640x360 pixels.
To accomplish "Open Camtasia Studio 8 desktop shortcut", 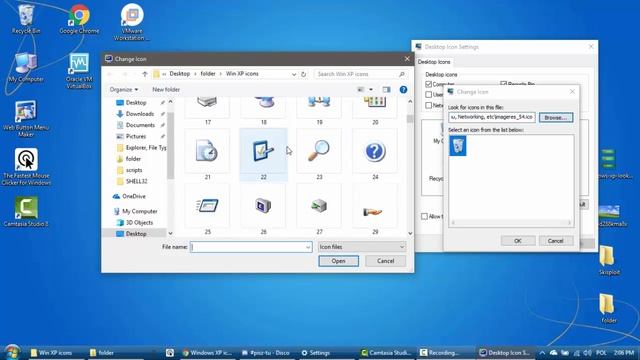I will (x=26, y=212).
